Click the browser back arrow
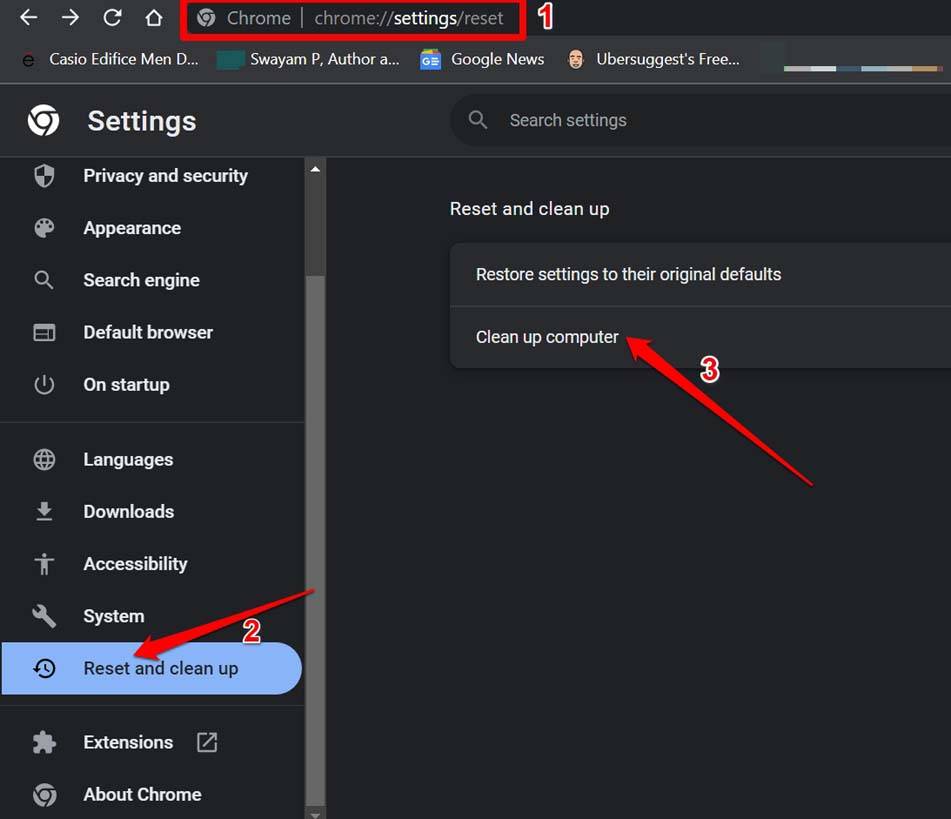The image size is (951, 819). click(x=28, y=18)
